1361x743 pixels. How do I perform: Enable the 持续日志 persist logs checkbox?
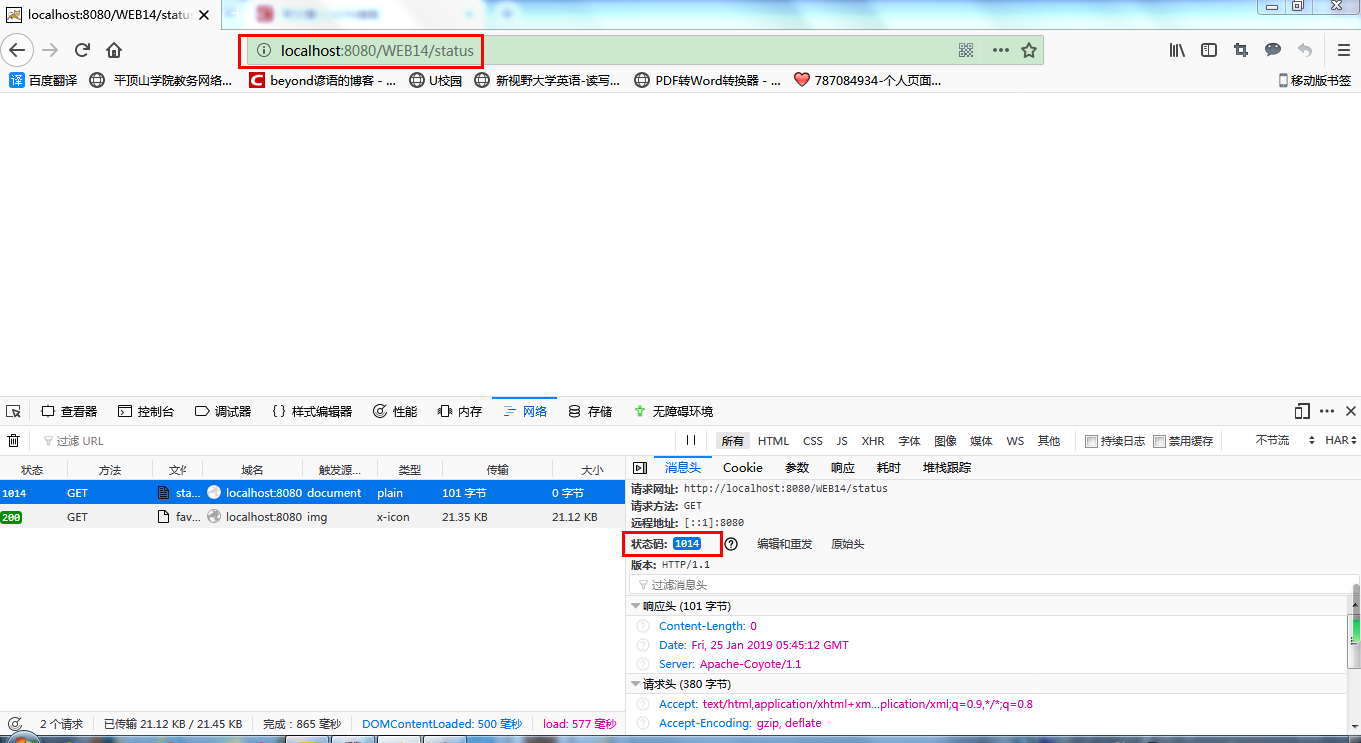pyautogui.click(x=1092, y=441)
